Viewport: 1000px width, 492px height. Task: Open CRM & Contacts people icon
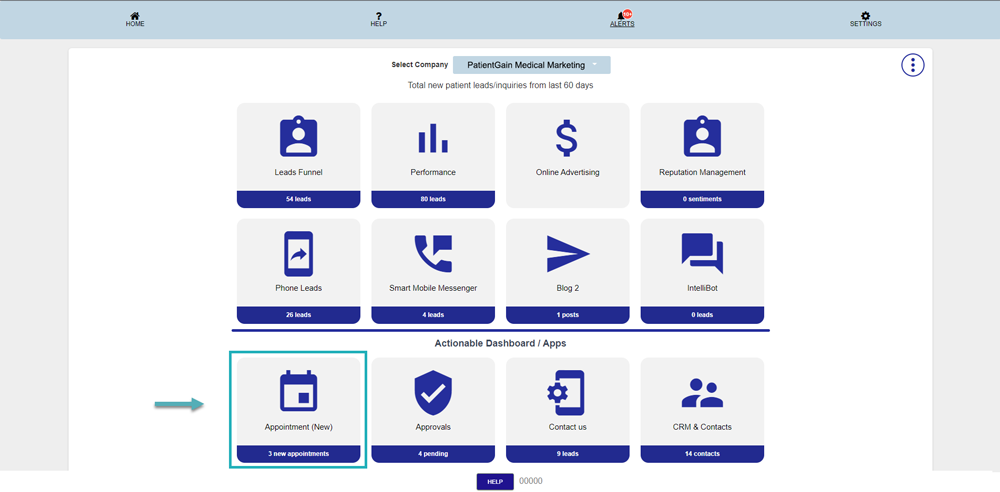[x=702, y=392]
